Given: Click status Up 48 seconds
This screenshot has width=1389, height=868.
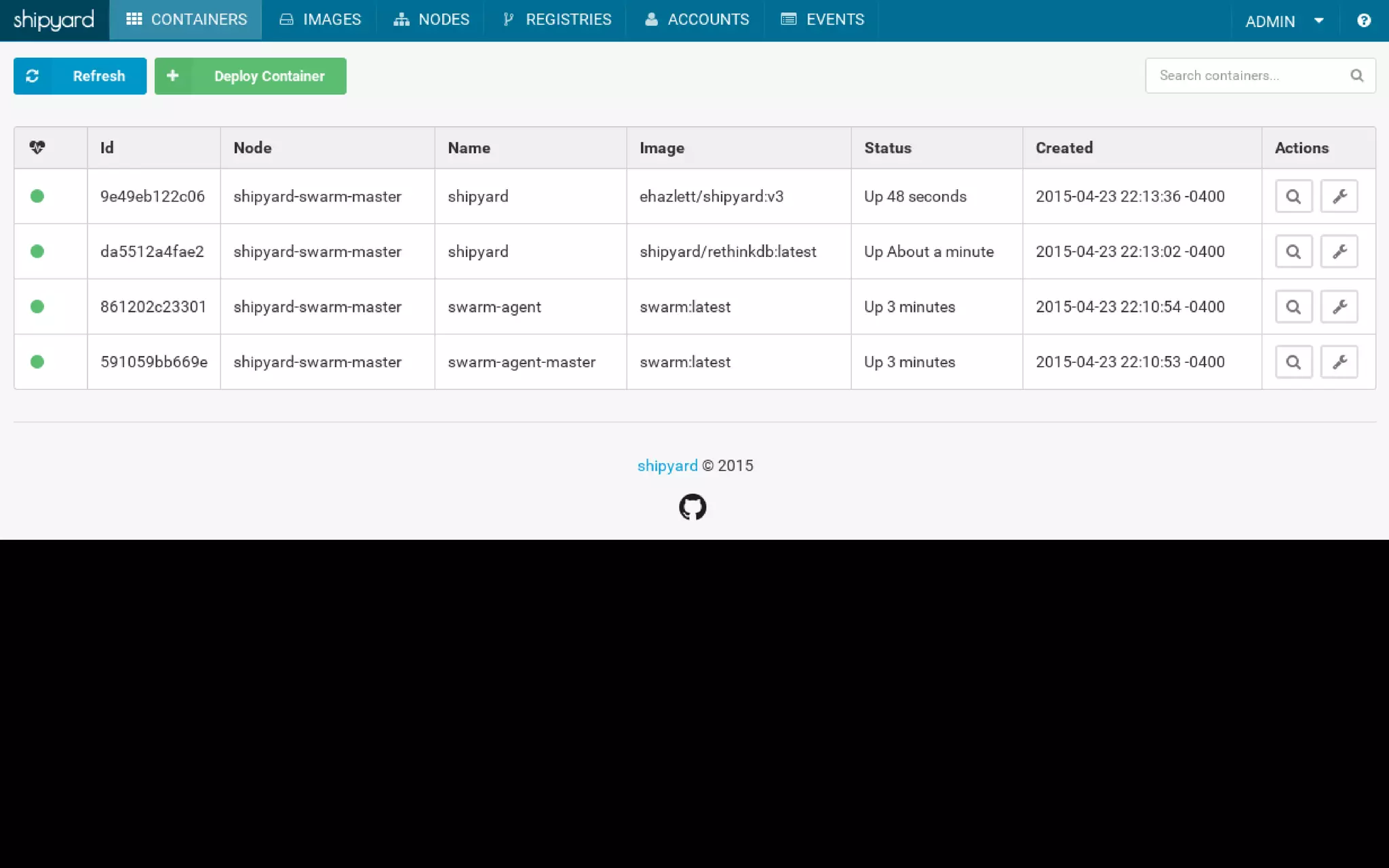Looking at the screenshot, I should click(915, 197).
